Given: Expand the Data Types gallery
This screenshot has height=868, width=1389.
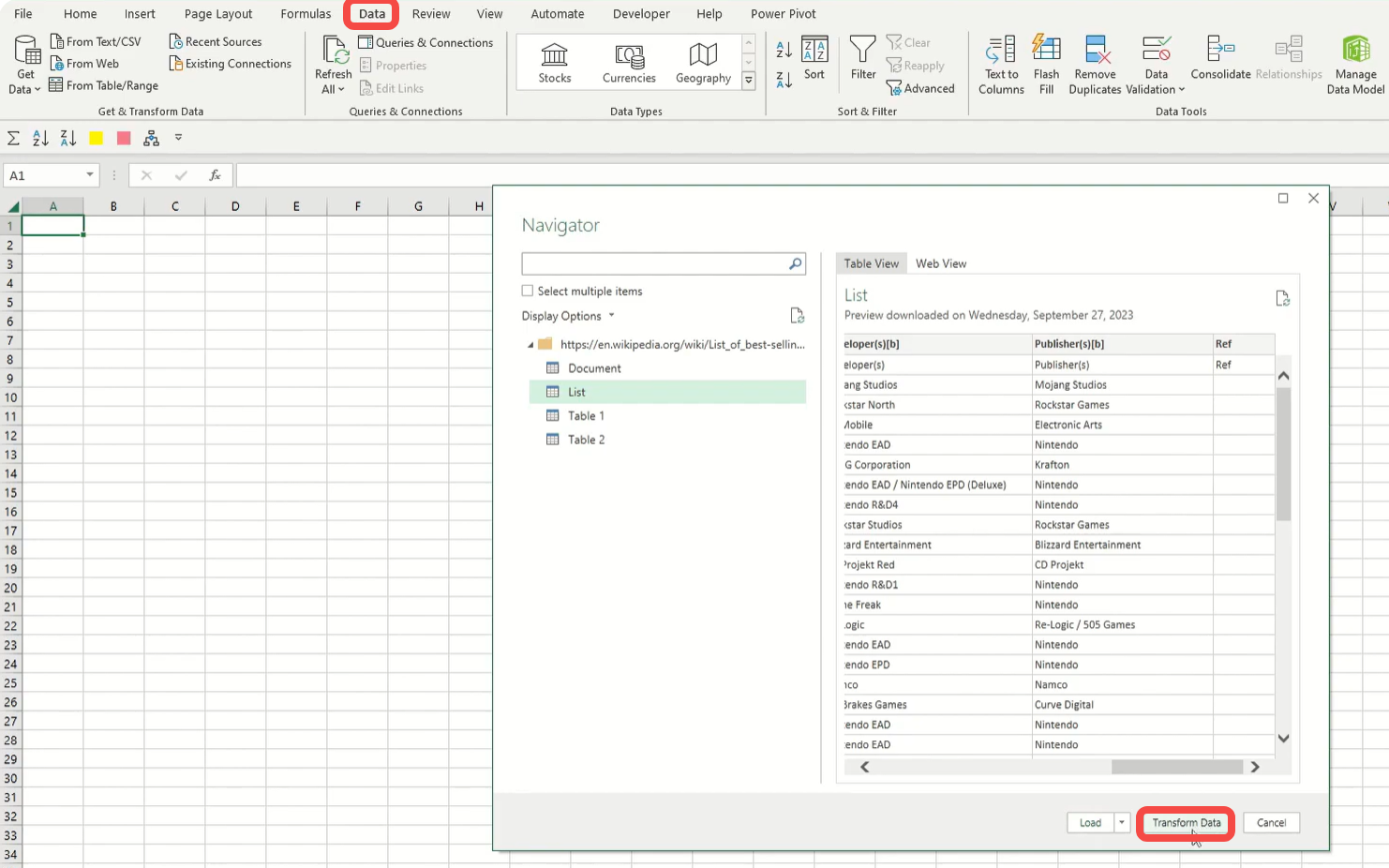Looking at the screenshot, I should tap(749, 82).
